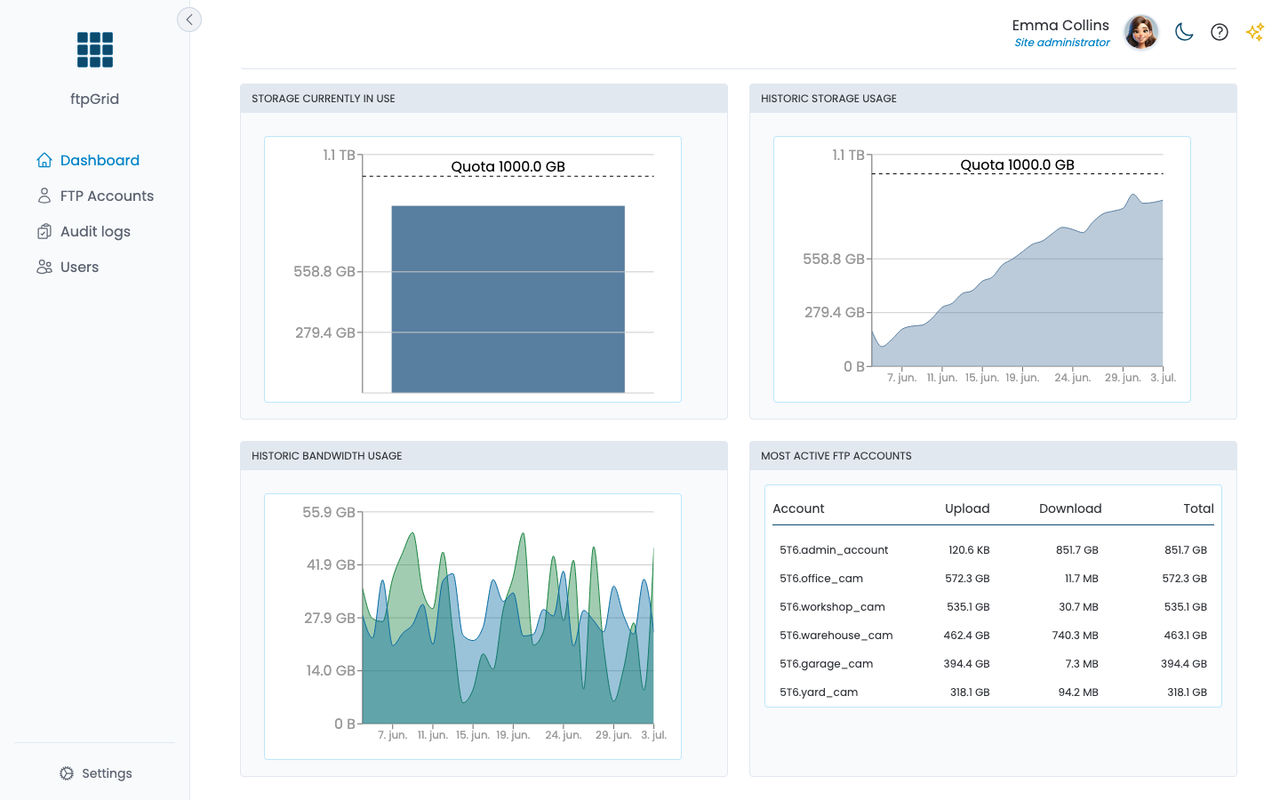Click the Audit logs clipboard icon

click(44, 232)
